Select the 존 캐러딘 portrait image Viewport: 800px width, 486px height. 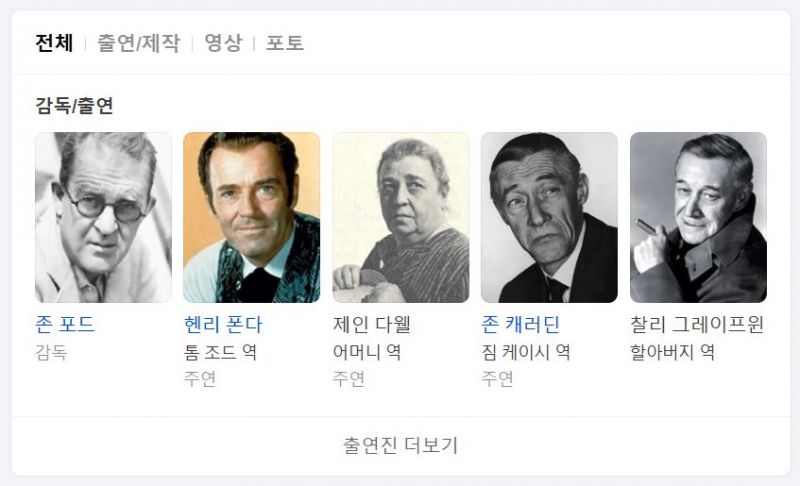pos(549,217)
